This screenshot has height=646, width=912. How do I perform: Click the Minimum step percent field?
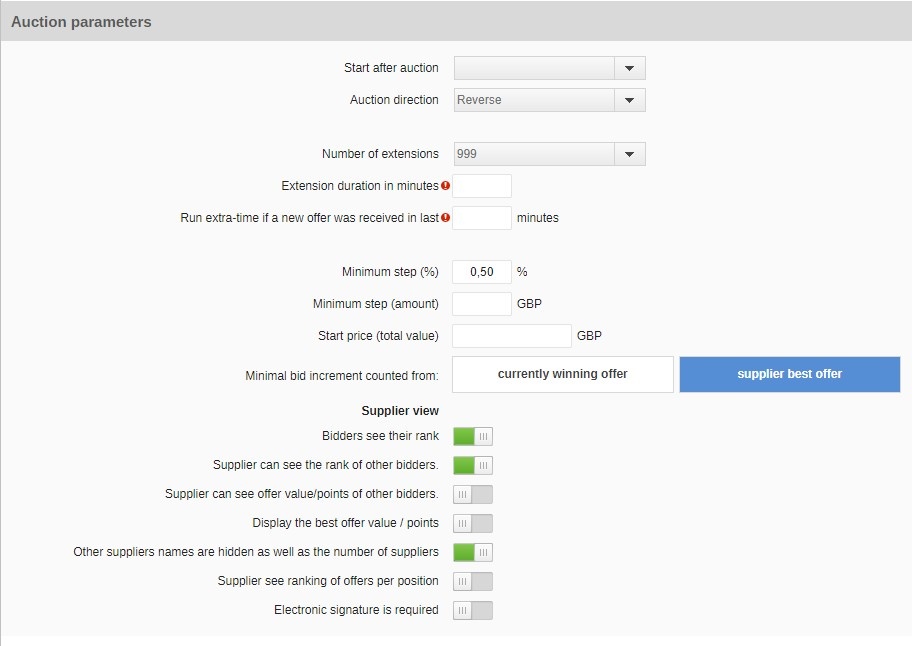(x=482, y=272)
